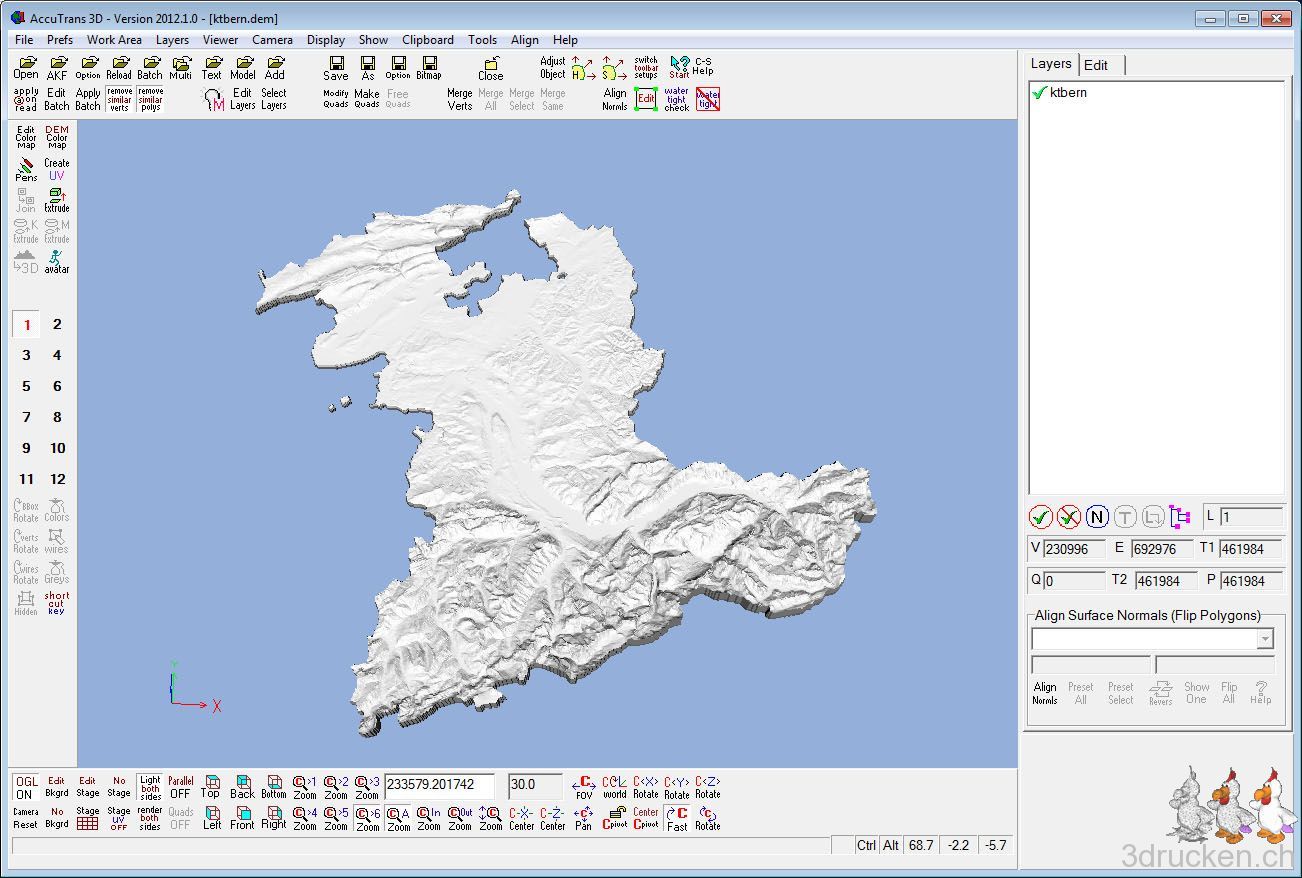
Task: Run the water tight check tool
Action: (x=677, y=99)
